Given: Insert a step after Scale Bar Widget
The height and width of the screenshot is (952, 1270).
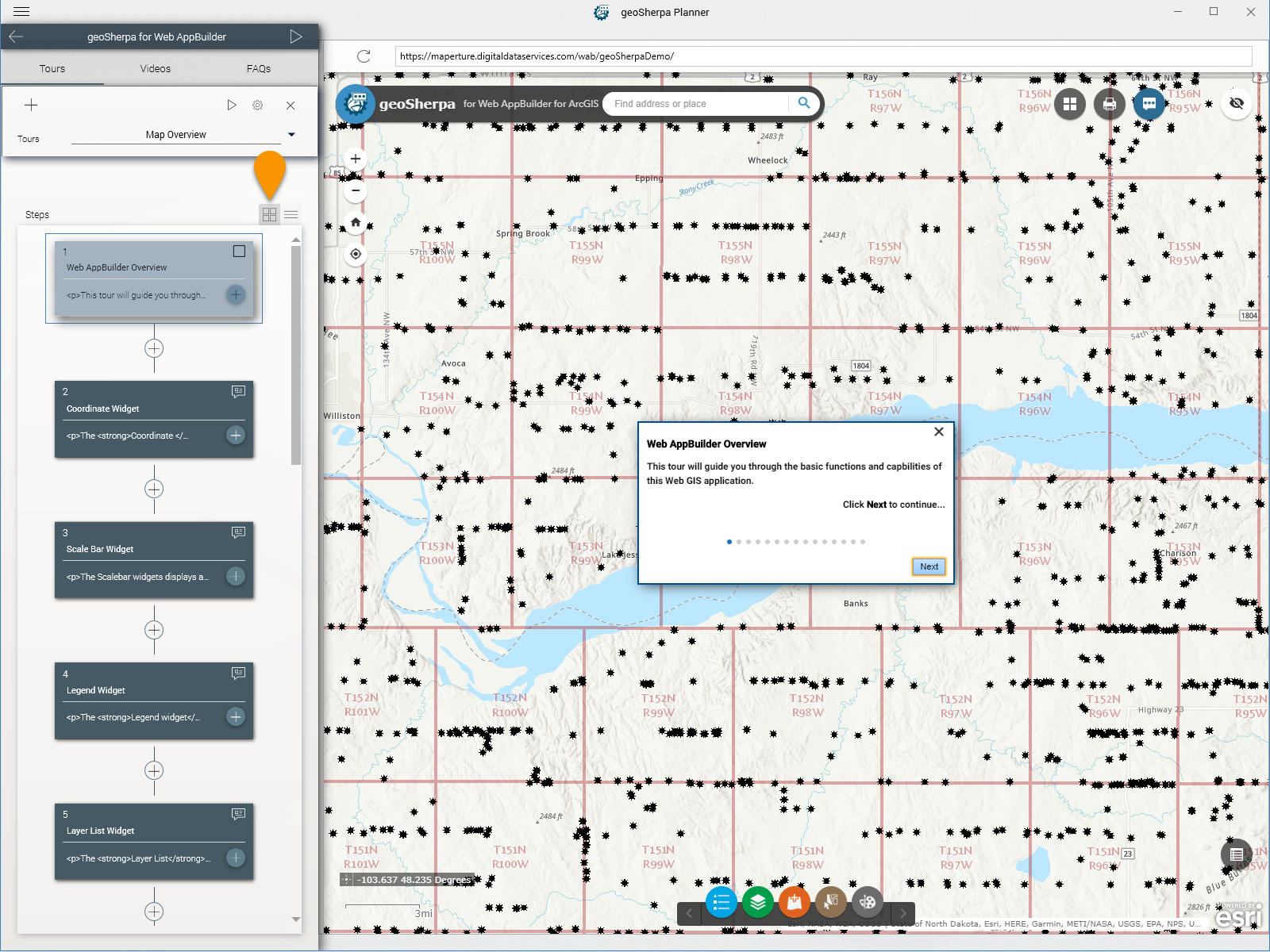Looking at the screenshot, I should click(154, 630).
